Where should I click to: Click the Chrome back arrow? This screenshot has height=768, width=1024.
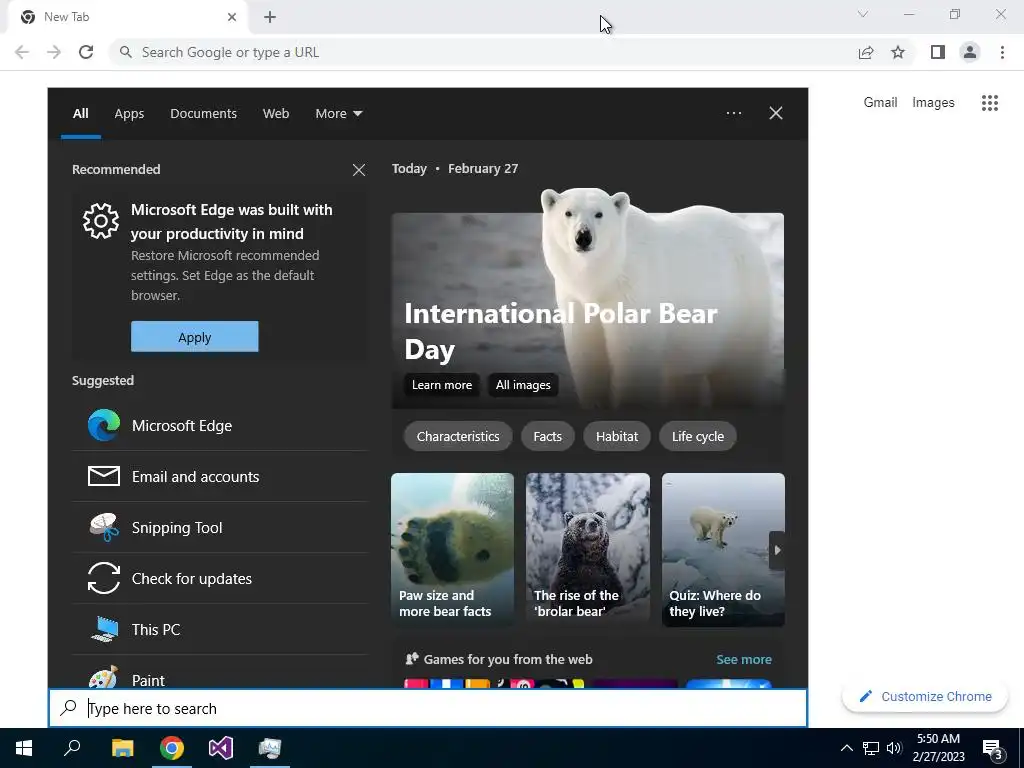[22, 52]
